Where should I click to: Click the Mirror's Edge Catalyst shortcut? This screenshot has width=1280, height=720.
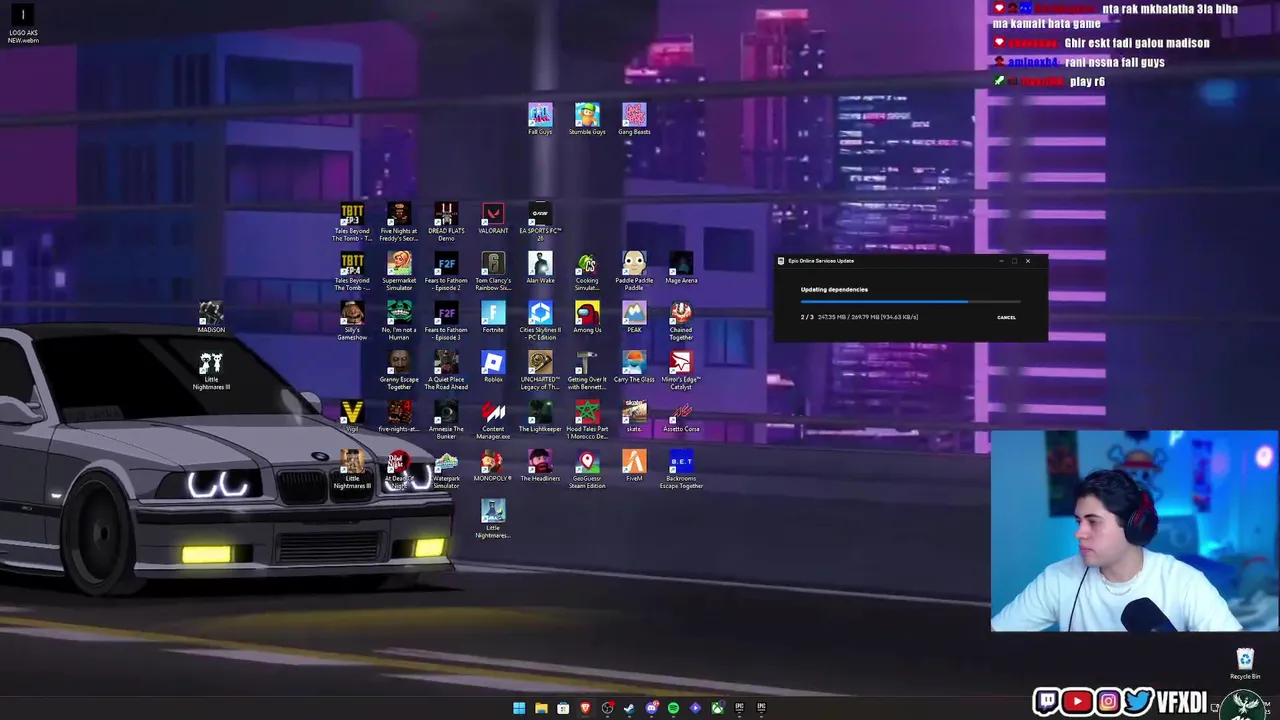tap(681, 370)
